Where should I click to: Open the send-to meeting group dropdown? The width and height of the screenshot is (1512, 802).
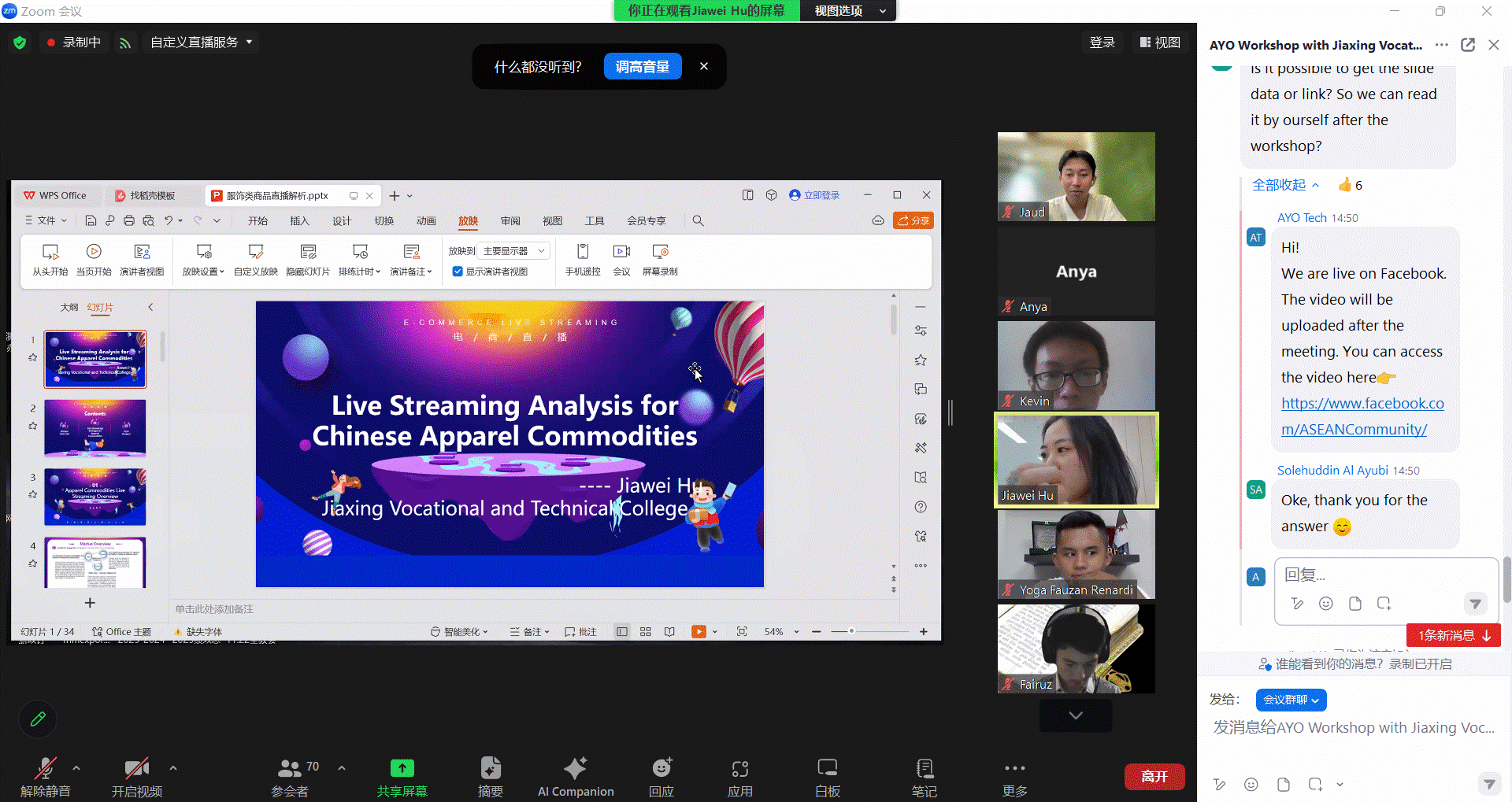(1290, 700)
